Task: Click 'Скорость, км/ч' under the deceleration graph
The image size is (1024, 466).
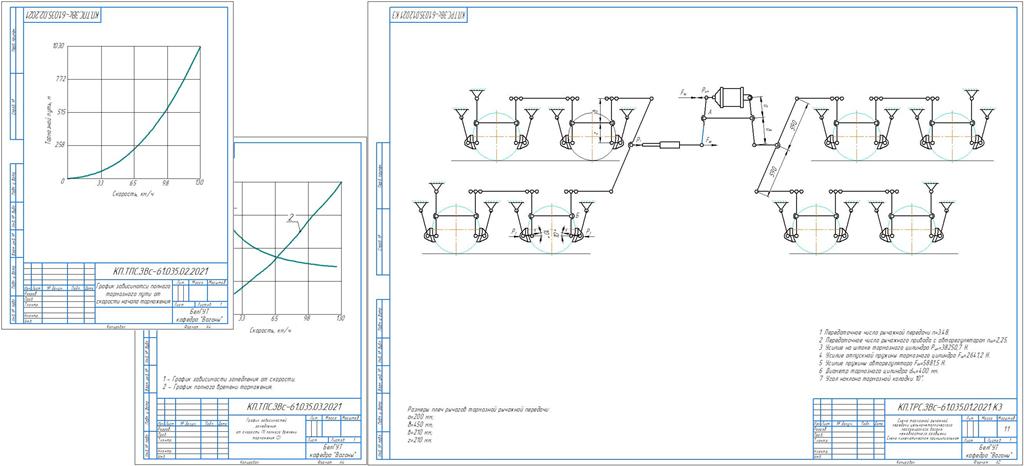Action: 270,329
